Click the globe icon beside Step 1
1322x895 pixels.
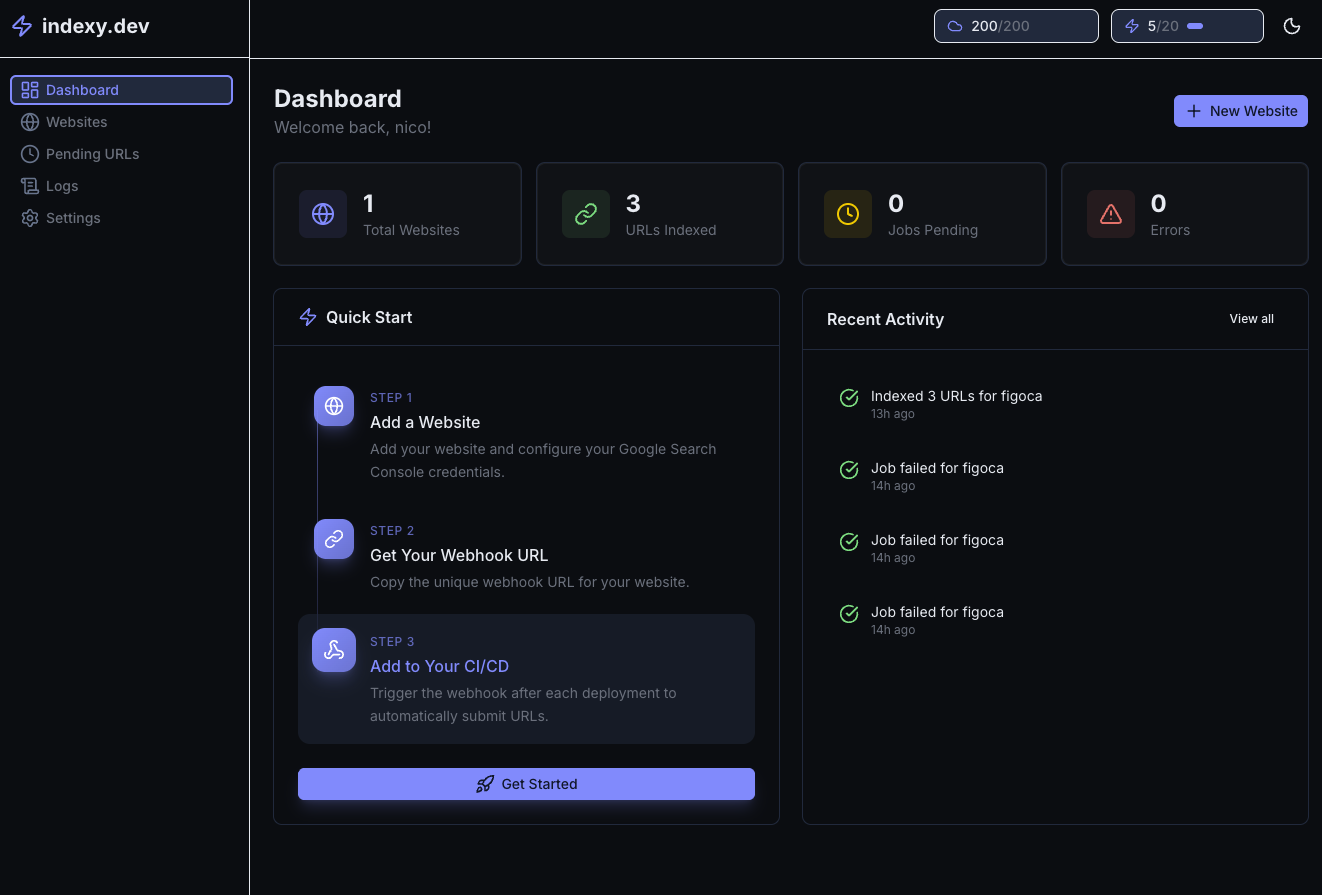[333, 406]
